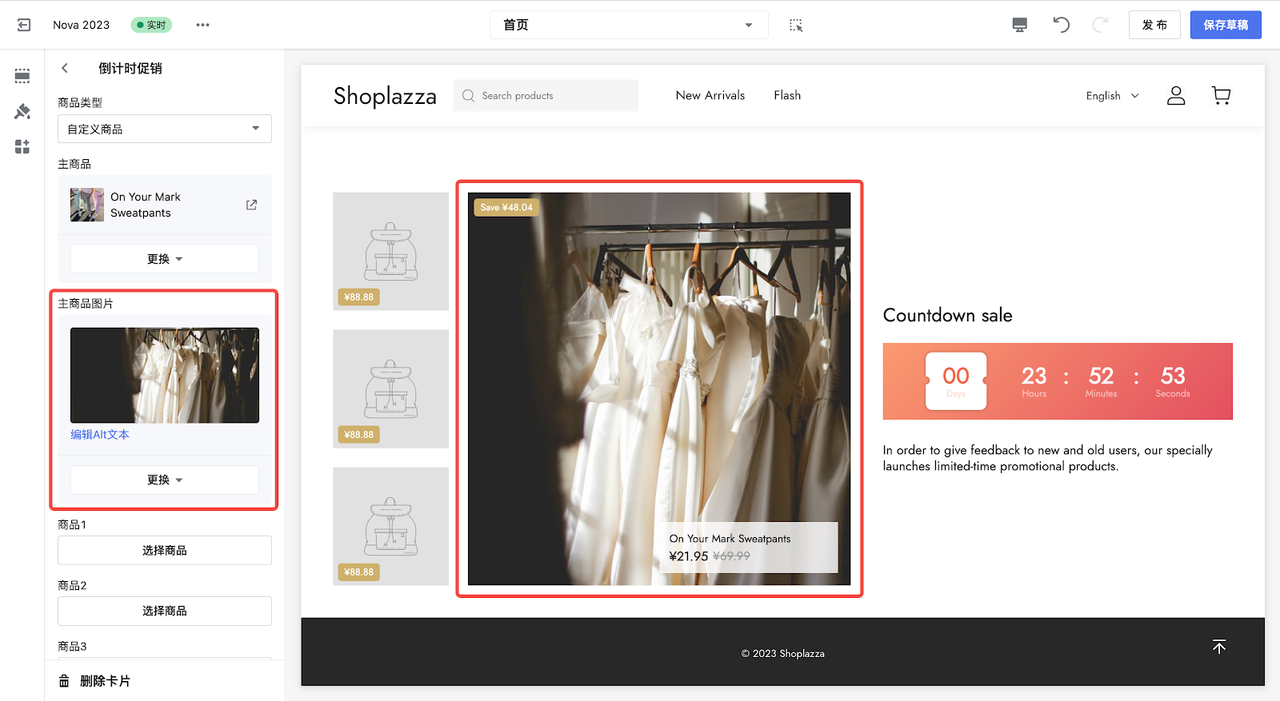Open the sections panel in left sidebar
The height and width of the screenshot is (701, 1280).
click(x=22, y=76)
